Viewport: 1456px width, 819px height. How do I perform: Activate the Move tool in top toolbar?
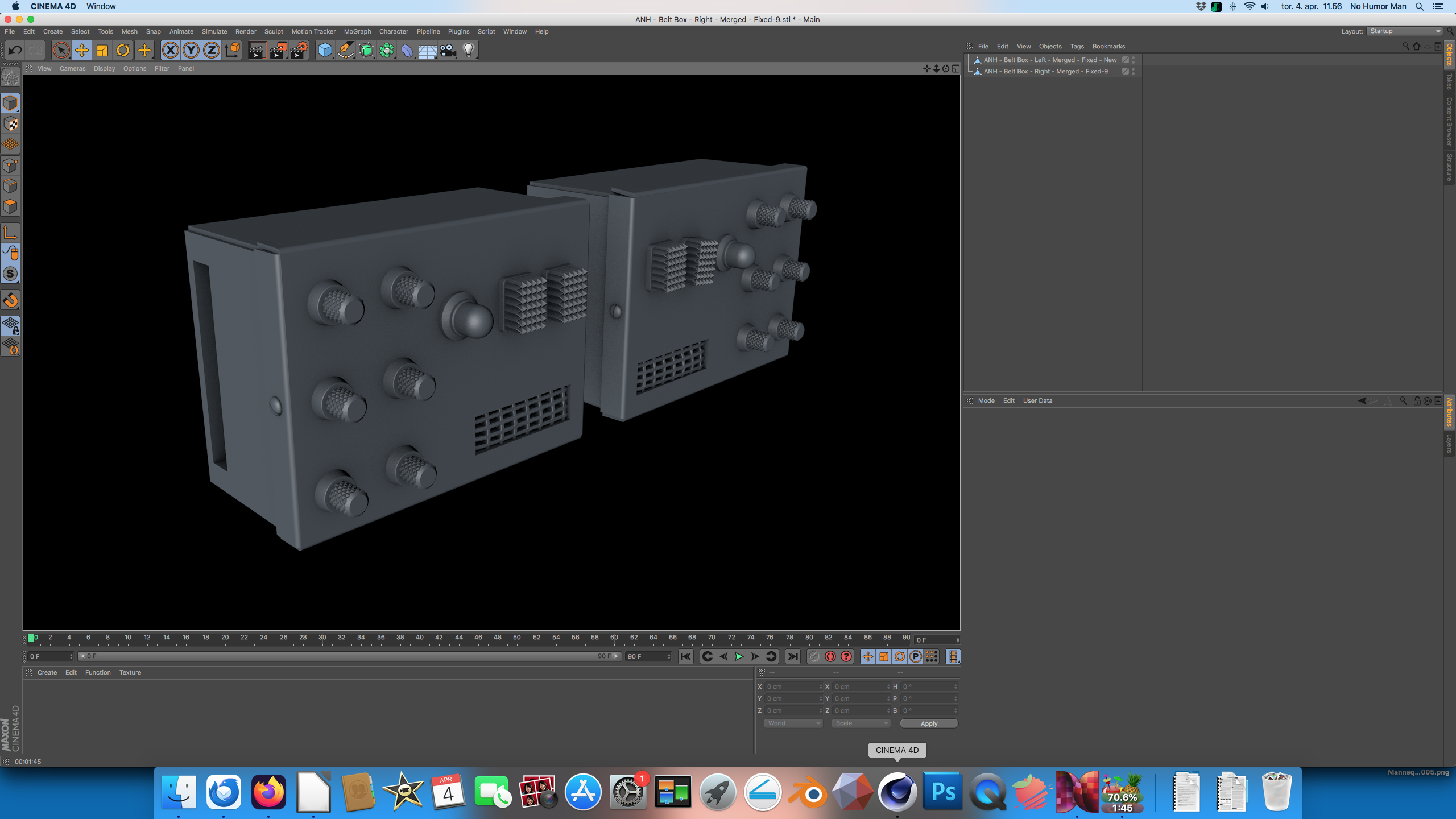click(82, 50)
